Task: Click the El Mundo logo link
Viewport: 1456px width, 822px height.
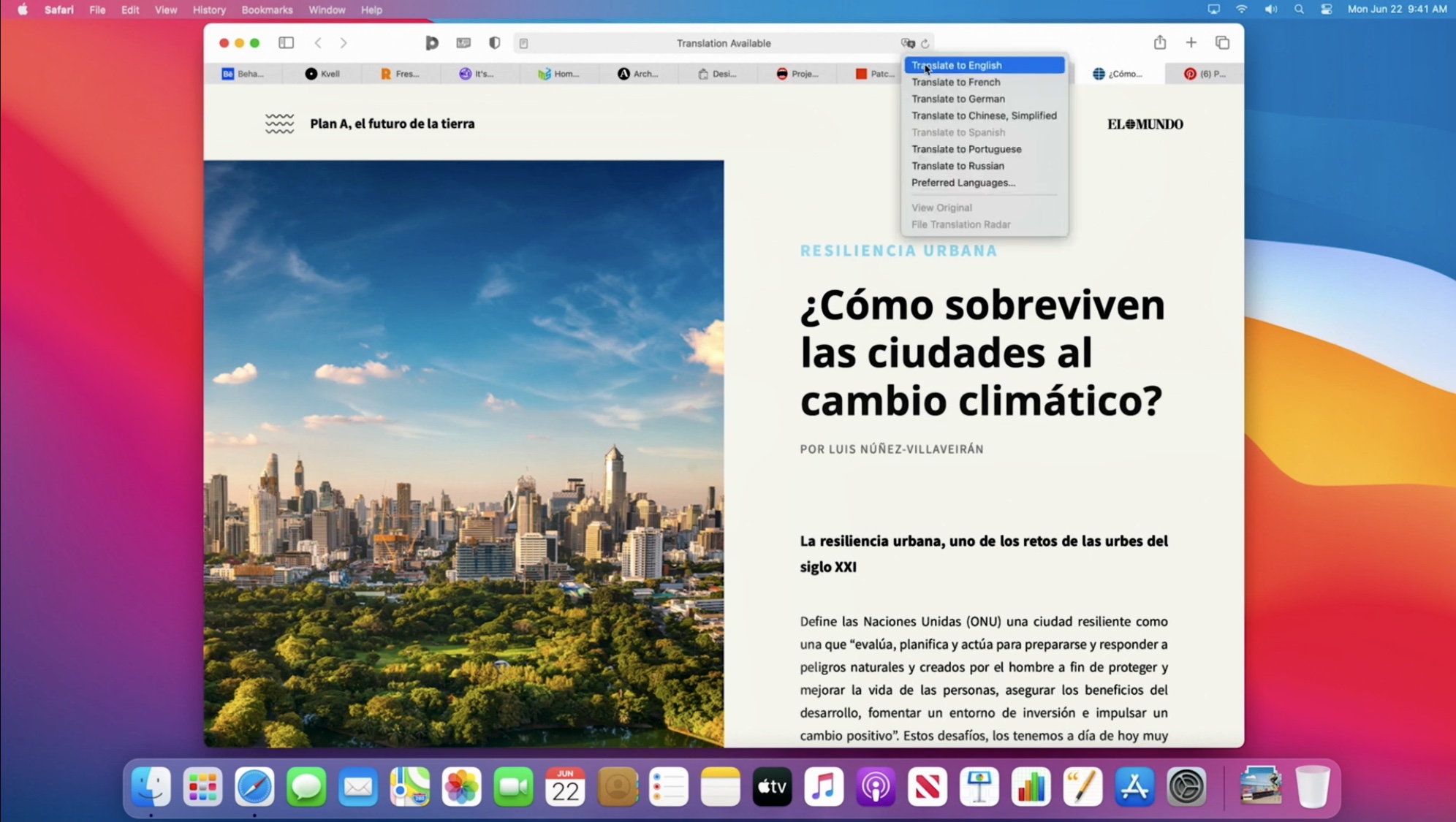Action: 1145,124
